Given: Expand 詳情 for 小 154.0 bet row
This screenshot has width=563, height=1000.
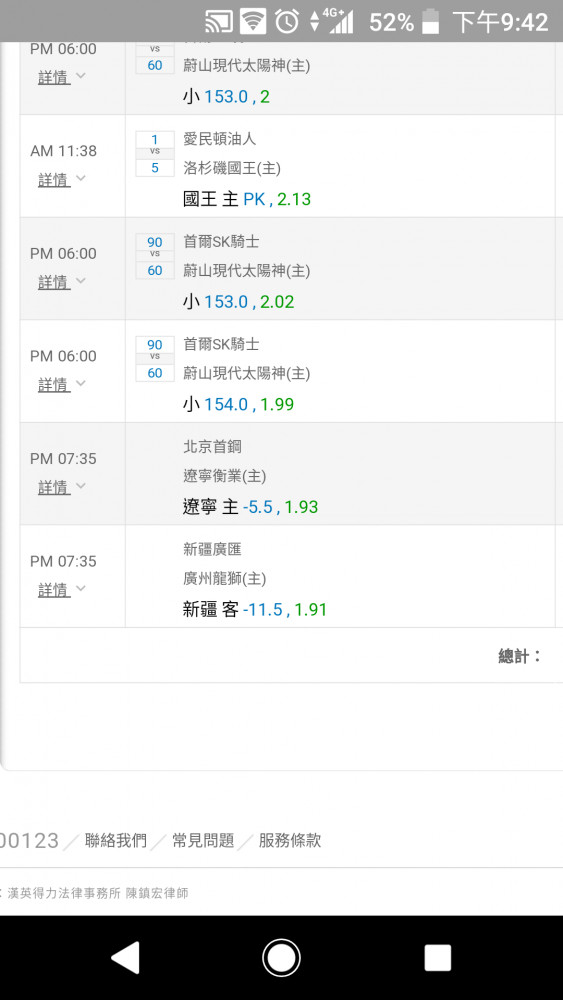Looking at the screenshot, I should pyautogui.click(x=61, y=385).
